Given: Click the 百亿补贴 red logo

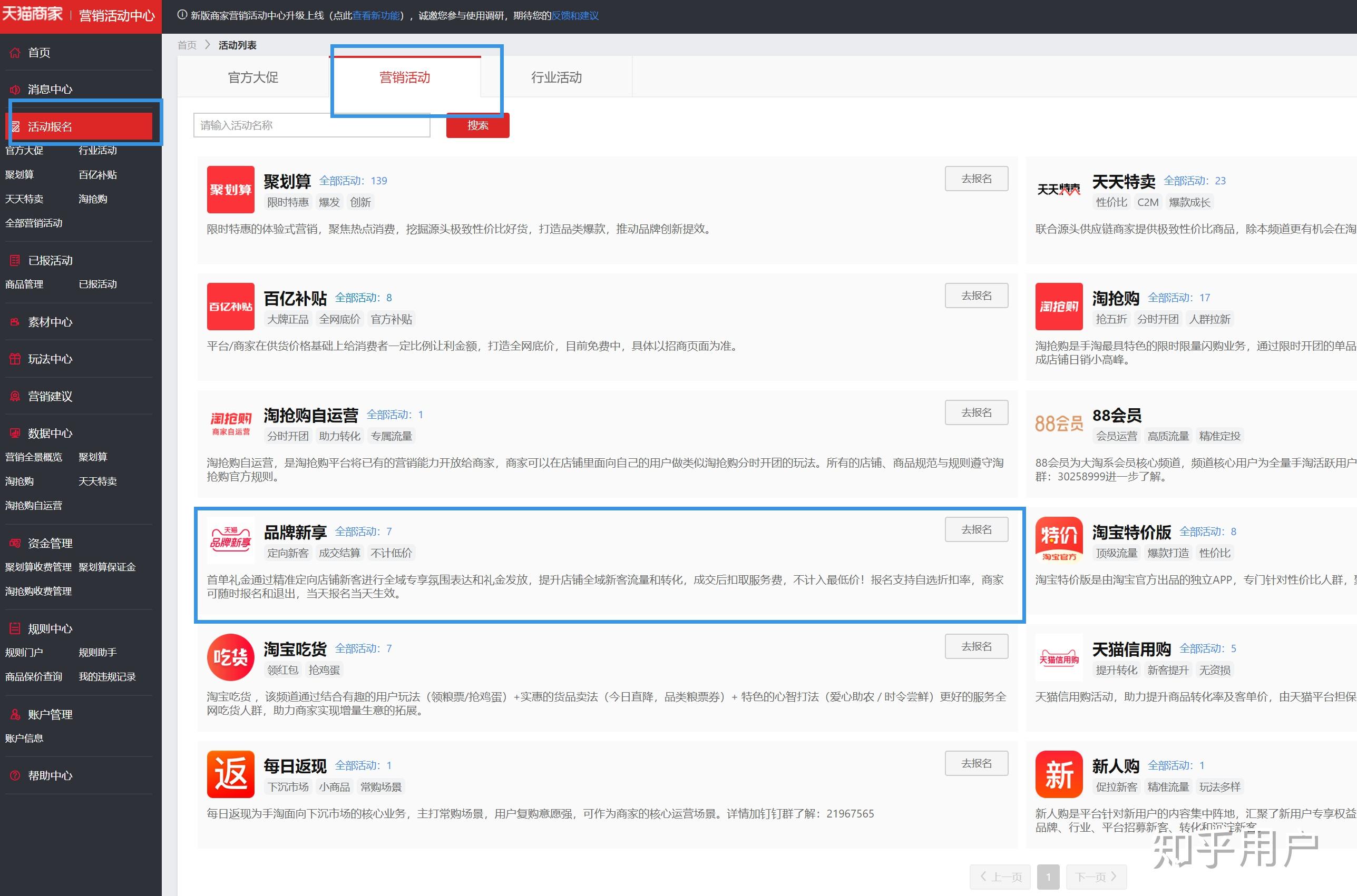Looking at the screenshot, I should pyautogui.click(x=230, y=307).
